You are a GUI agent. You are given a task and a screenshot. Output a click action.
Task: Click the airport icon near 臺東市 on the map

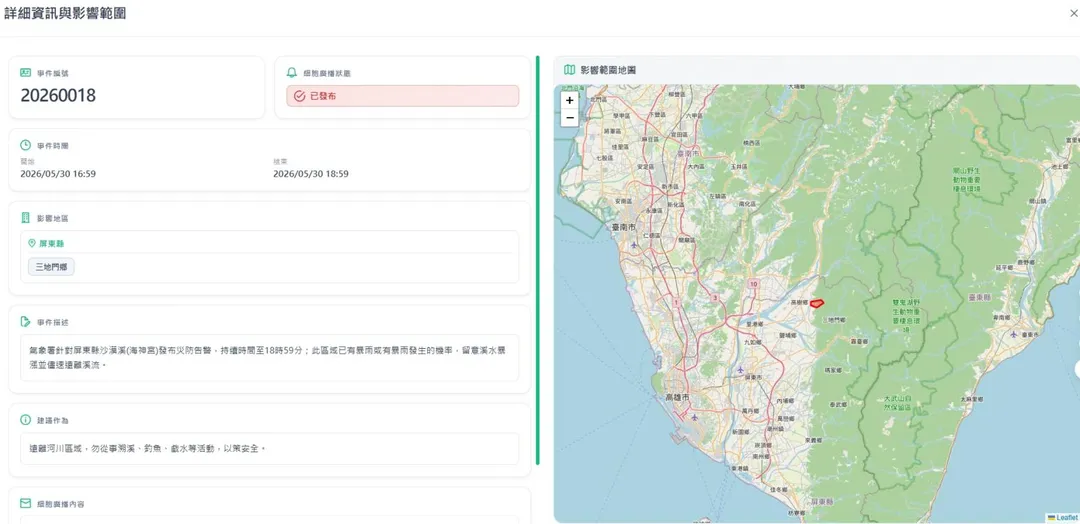[1013, 335]
